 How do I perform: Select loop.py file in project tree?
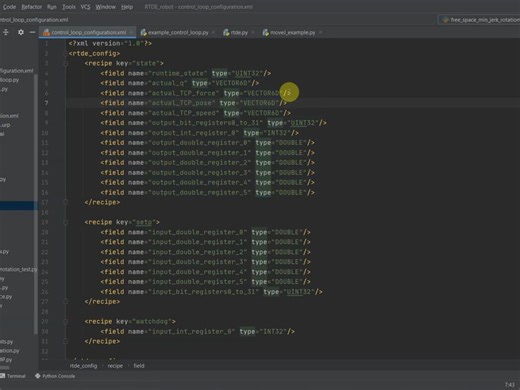click(x=10, y=80)
